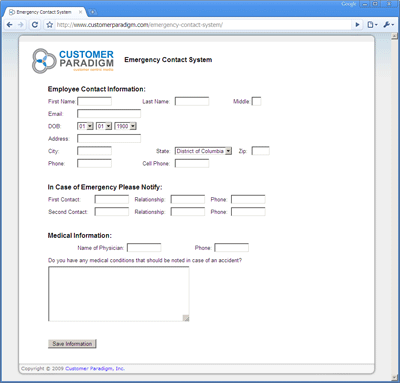Click the Copyright © 2009 footer text
The width and height of the screenshot is (400, 383).
pos(42,368)
